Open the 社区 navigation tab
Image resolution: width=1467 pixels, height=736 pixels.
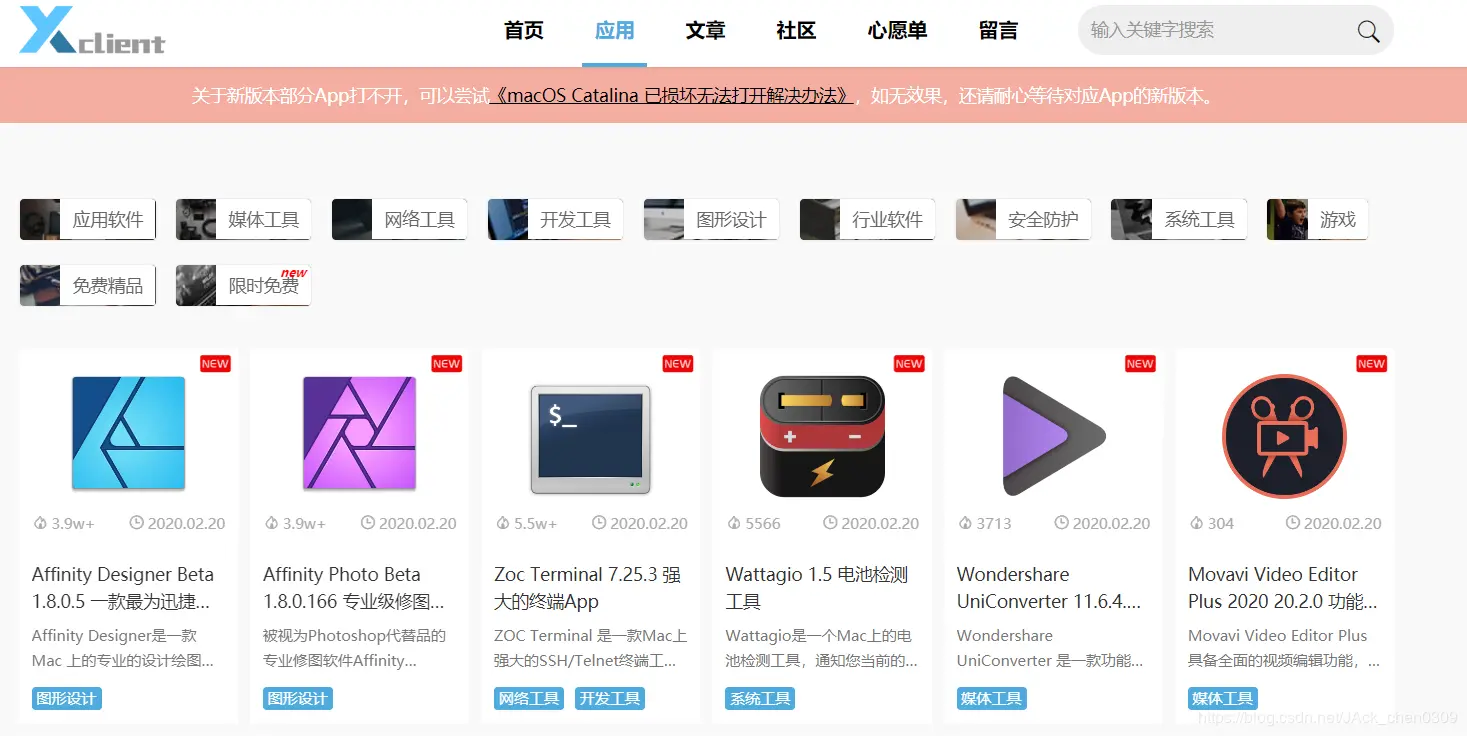pos(796,31)
